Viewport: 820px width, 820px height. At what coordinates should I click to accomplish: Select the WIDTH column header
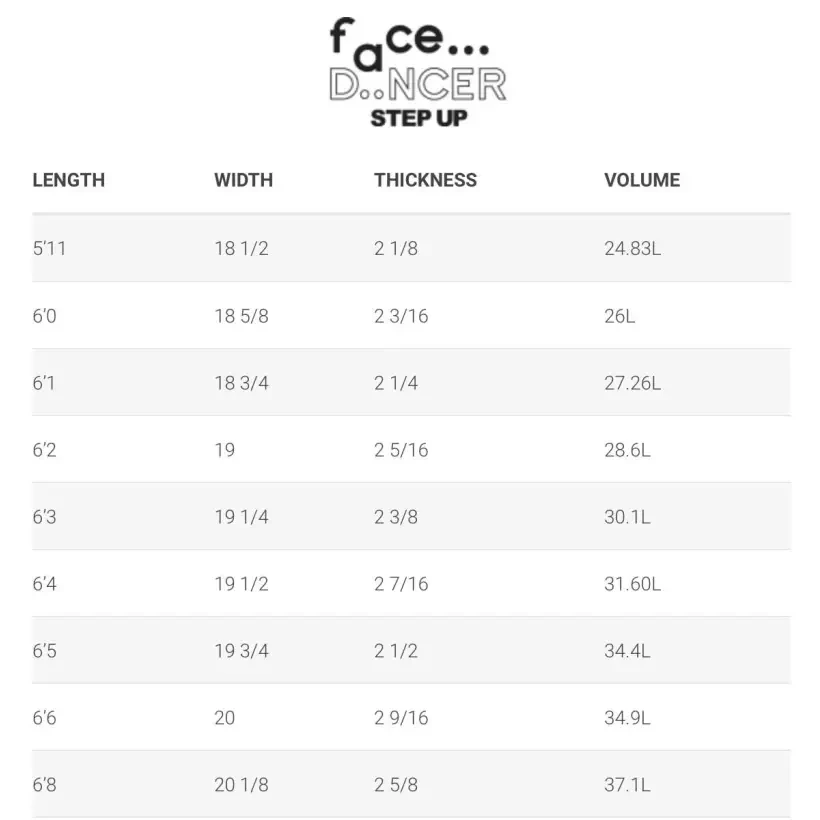[243, 180]
